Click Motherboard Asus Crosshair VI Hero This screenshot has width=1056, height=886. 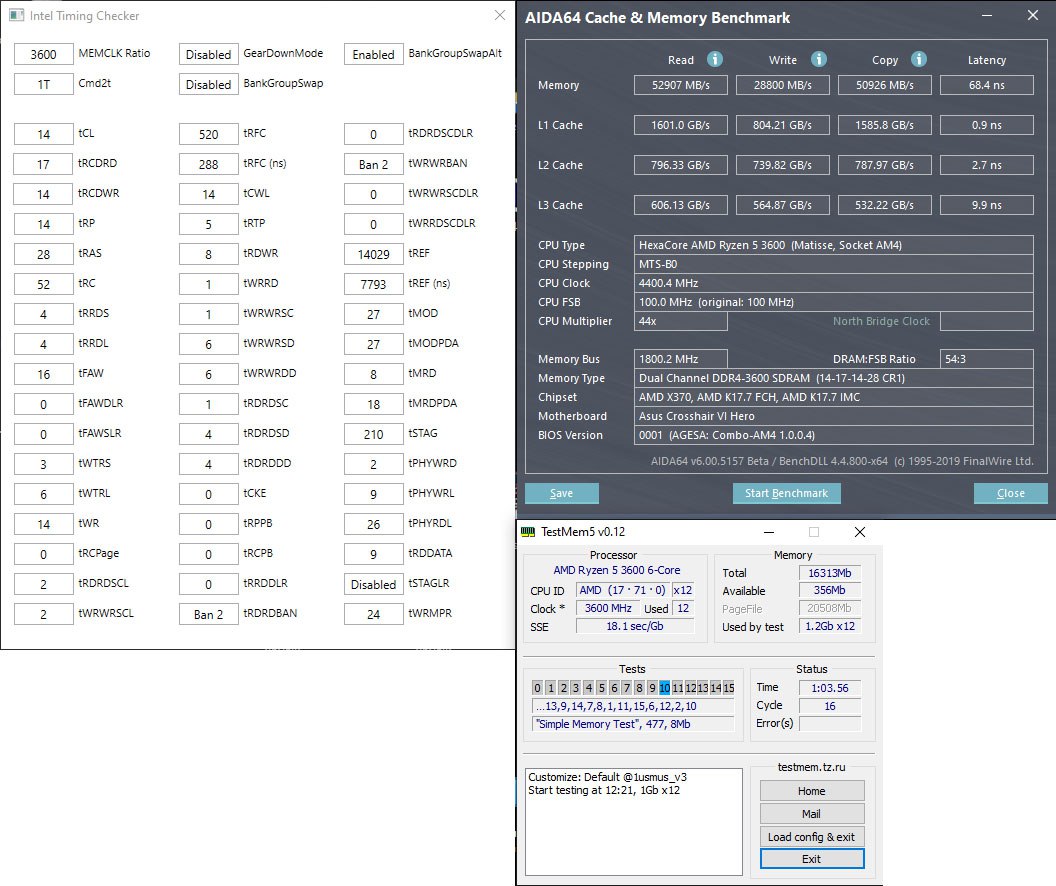[x=834, y=416]
